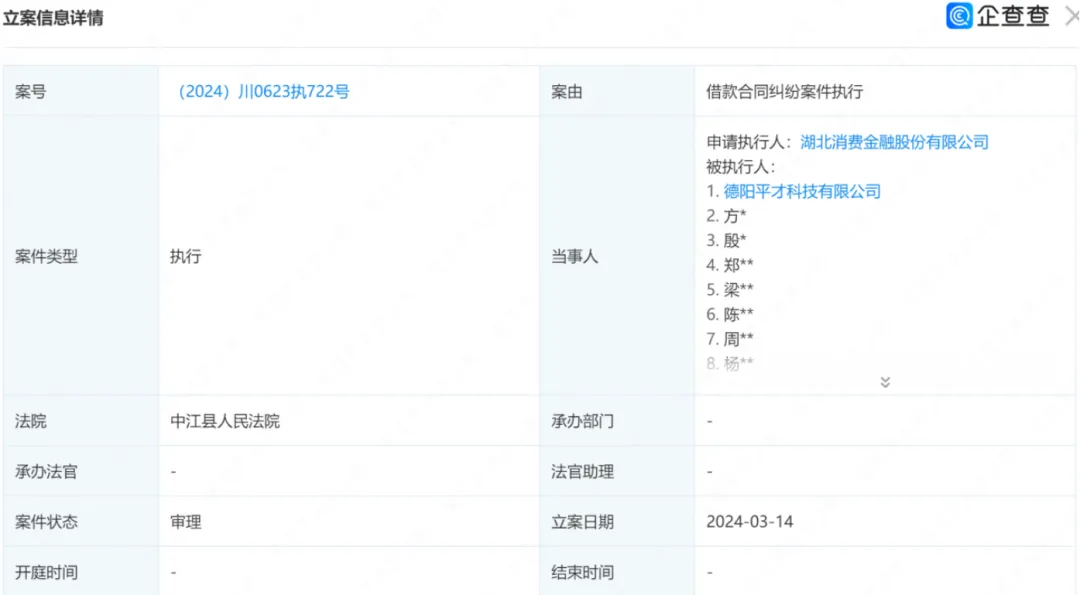Select party entry 5. 梁**
Image resolution: width=1080 pixels, height=595 pixels.
pyautogui.click(x=729, y=289)
